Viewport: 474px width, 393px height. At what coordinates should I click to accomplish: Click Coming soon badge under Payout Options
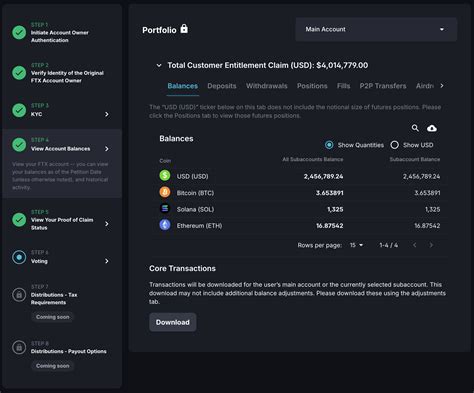53,366
